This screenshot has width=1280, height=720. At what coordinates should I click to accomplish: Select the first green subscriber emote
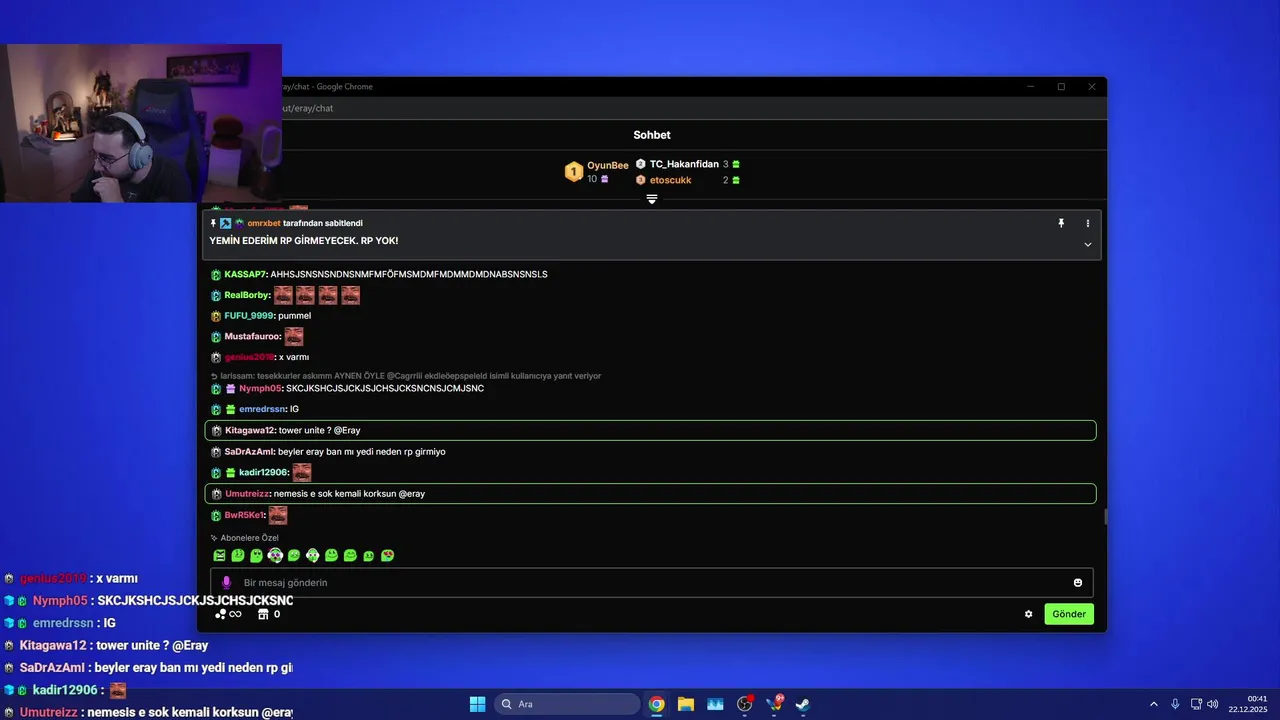tap(219, 555)
